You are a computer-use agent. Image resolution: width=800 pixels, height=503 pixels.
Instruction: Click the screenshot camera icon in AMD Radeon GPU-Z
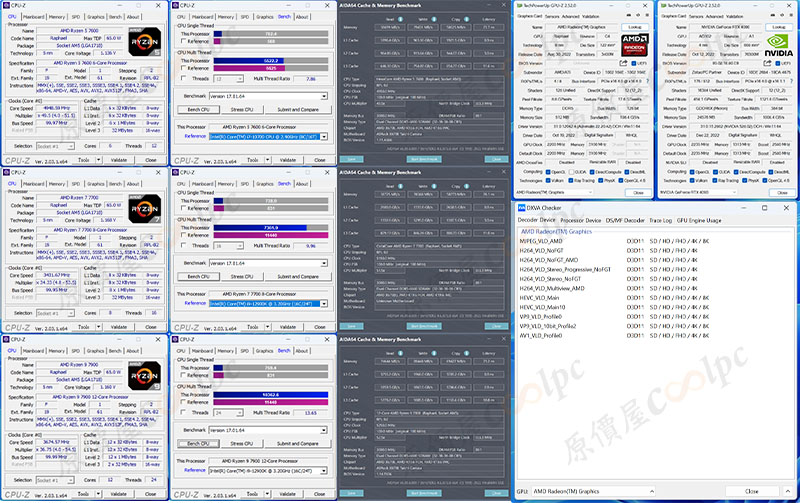(629, 16)
